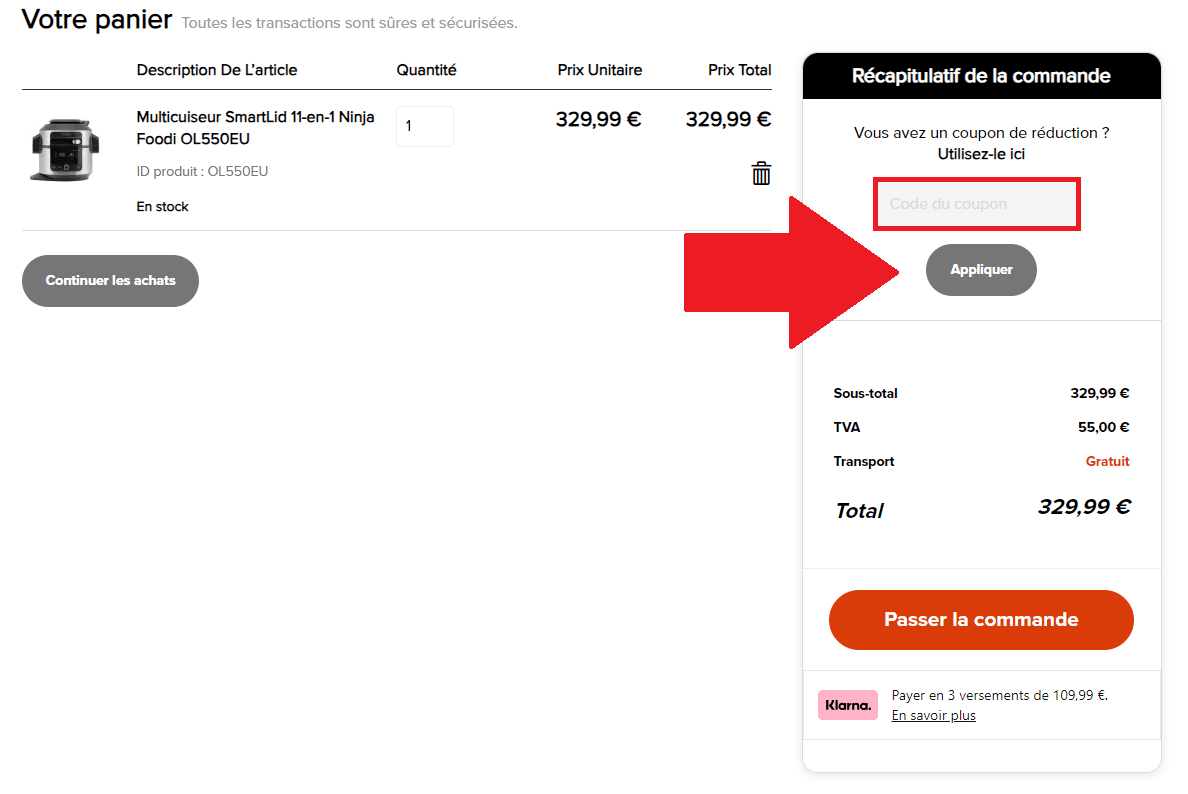Open Multicuiseur SmartLid 11-en-1 Ninja Foodi title
Image resolution: width=1188 pixels, height=794 pixels.
pyautogui.click(x=255, y=128)
